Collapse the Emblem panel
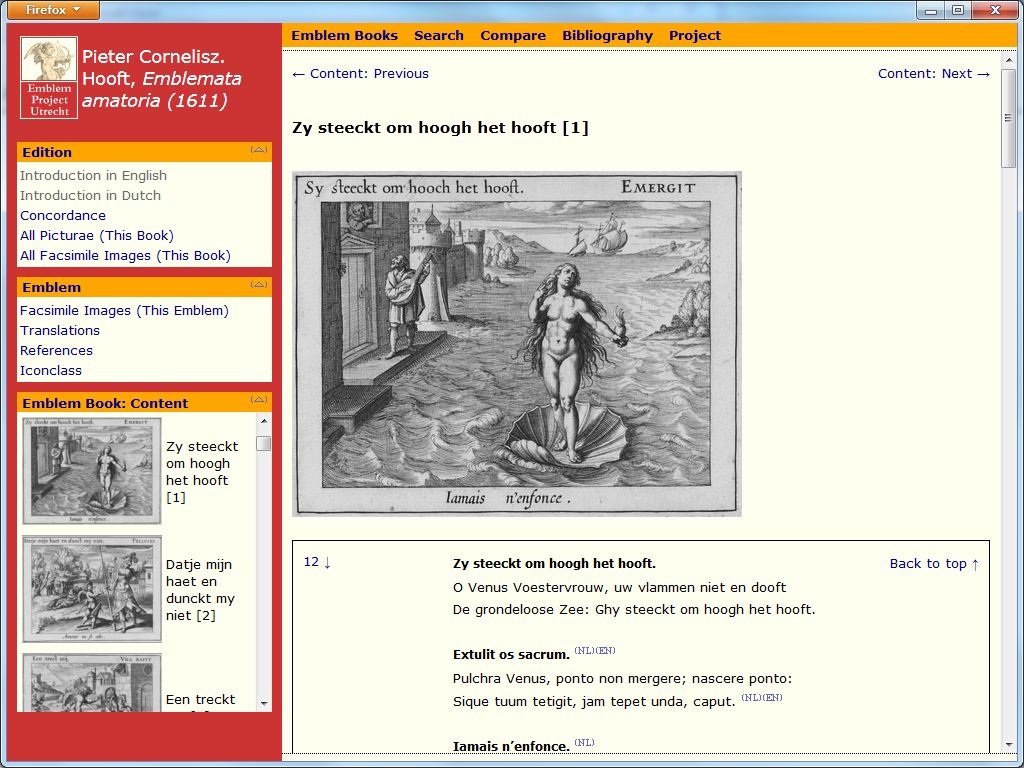 [x=259, y=285]
